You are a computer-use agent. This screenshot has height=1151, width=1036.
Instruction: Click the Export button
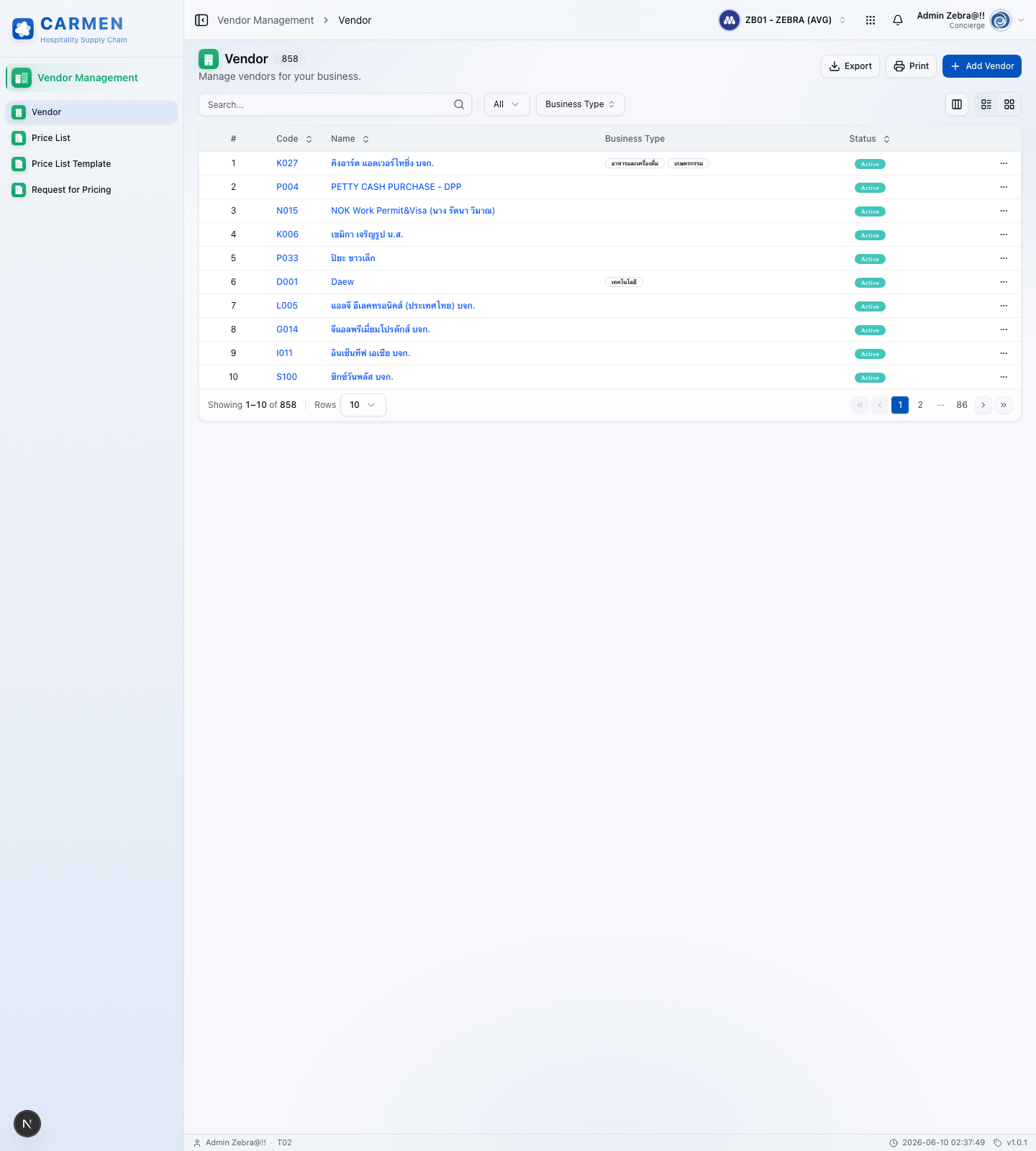coord(850,66)
